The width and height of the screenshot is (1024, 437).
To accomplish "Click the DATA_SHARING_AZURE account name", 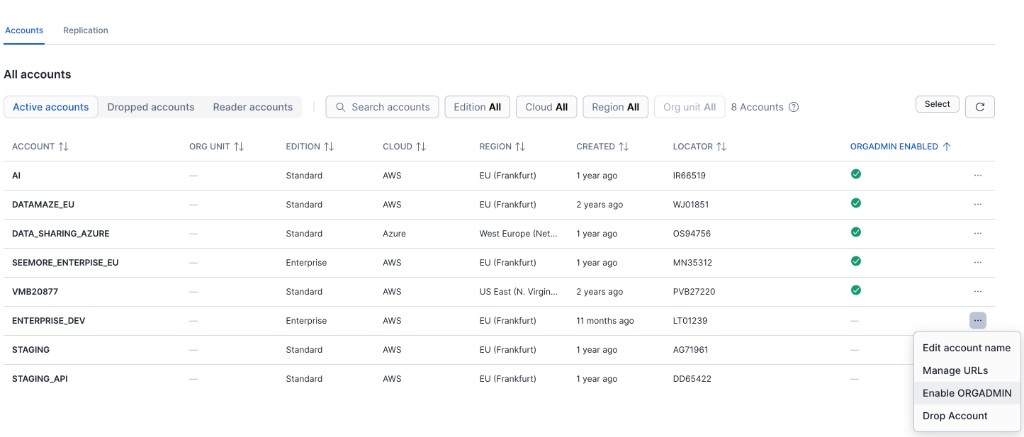I will click(x=61, y=233).
